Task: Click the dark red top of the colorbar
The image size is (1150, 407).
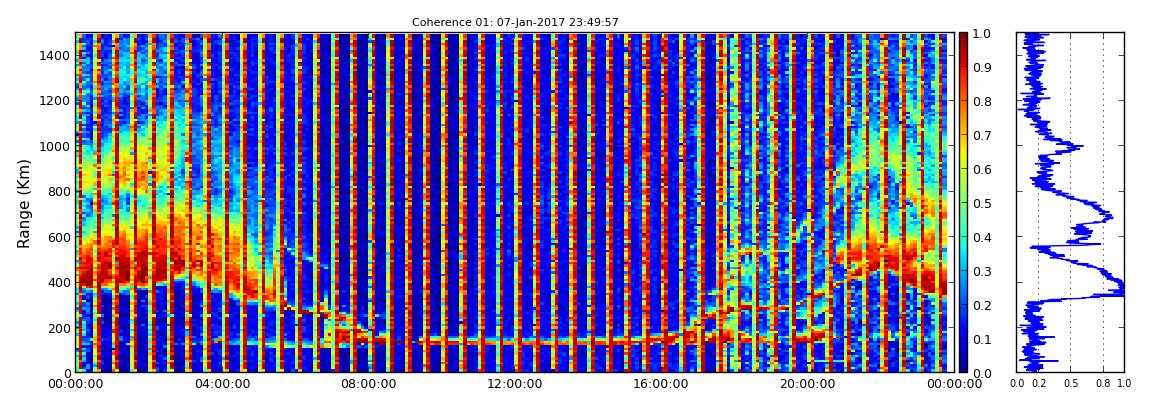Action: click(x=963, y=38)
